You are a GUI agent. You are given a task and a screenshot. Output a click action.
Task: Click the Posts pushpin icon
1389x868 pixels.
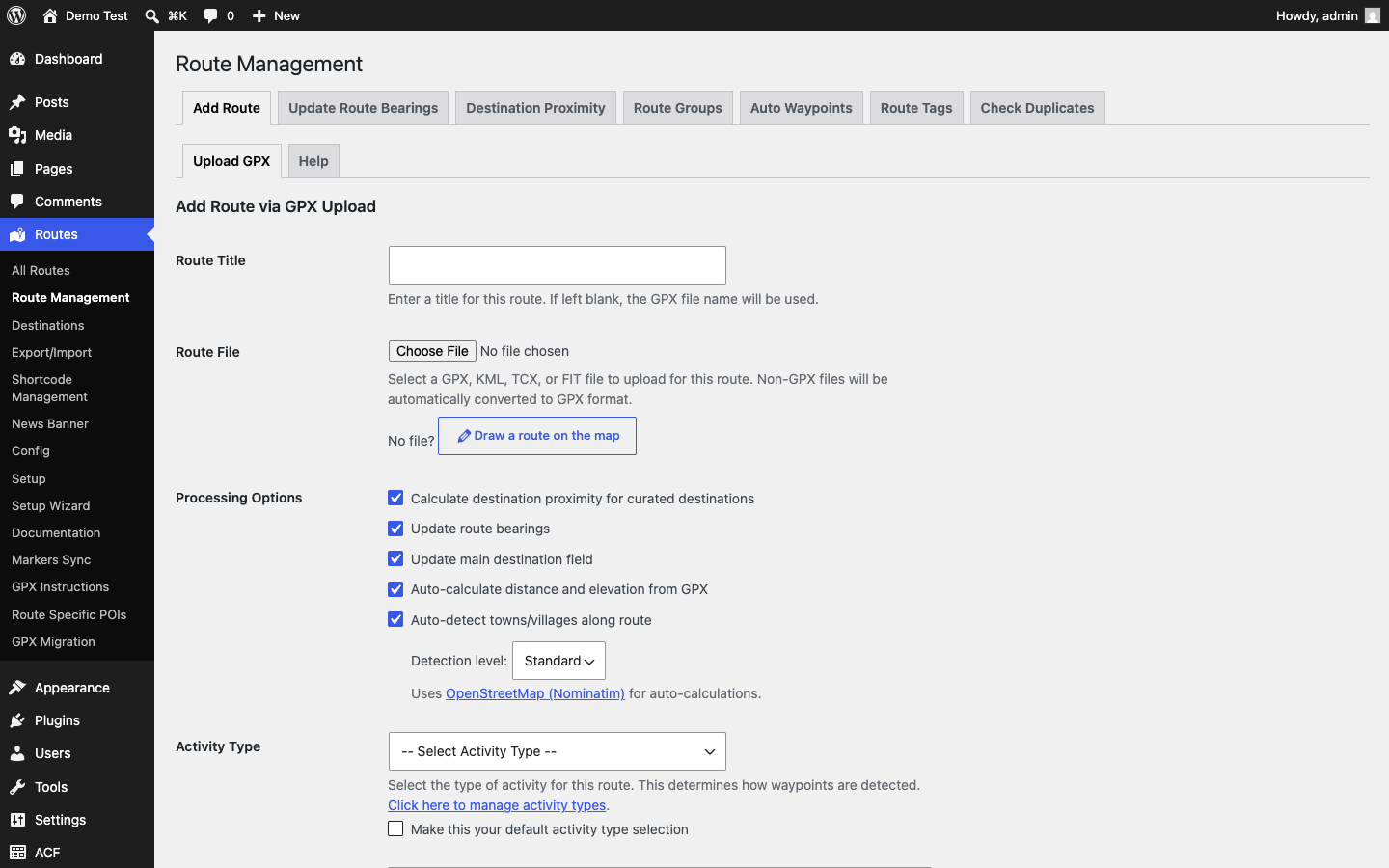17,102
